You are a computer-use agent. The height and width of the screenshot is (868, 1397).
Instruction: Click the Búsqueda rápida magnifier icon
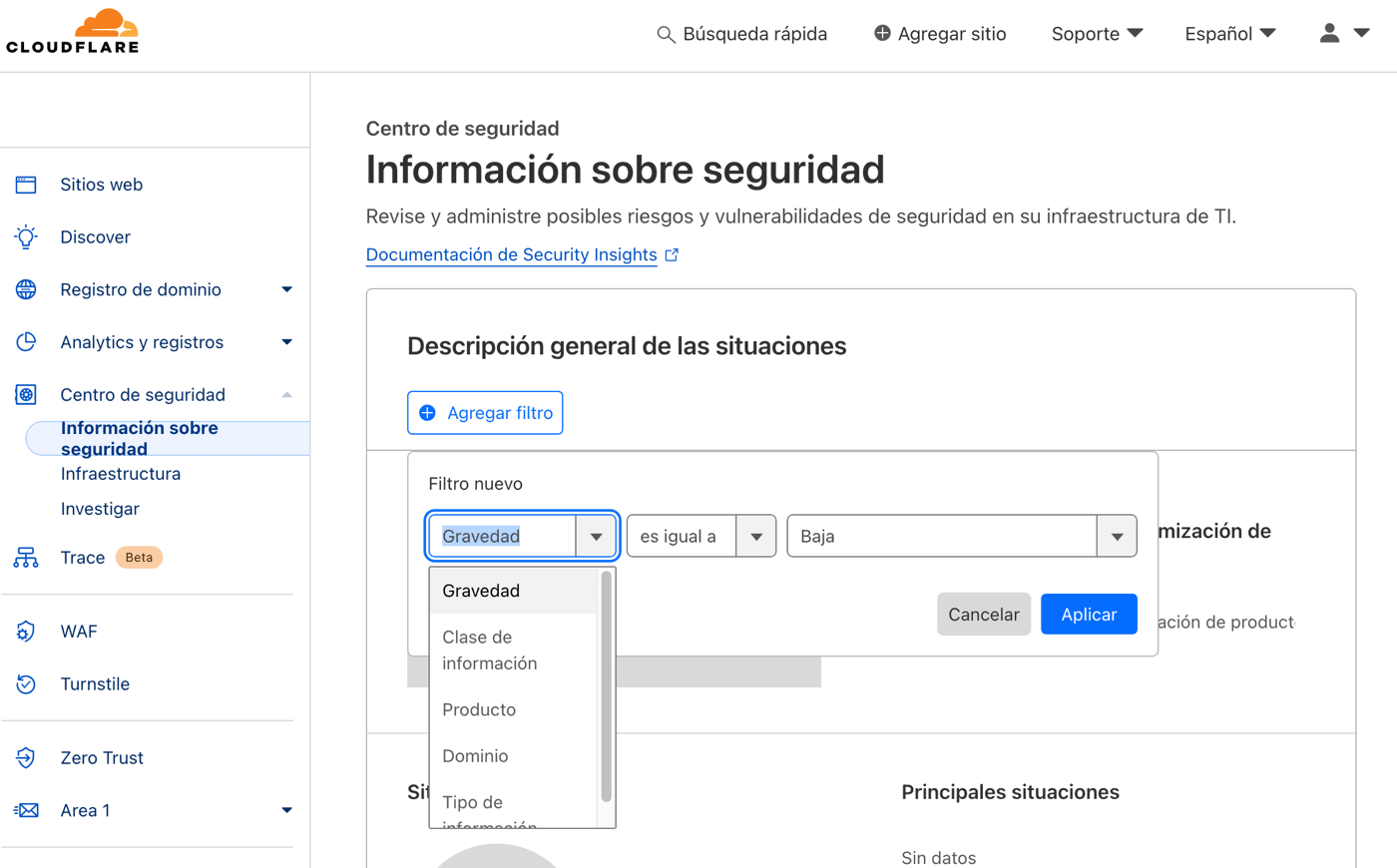(x=666, y=35)
